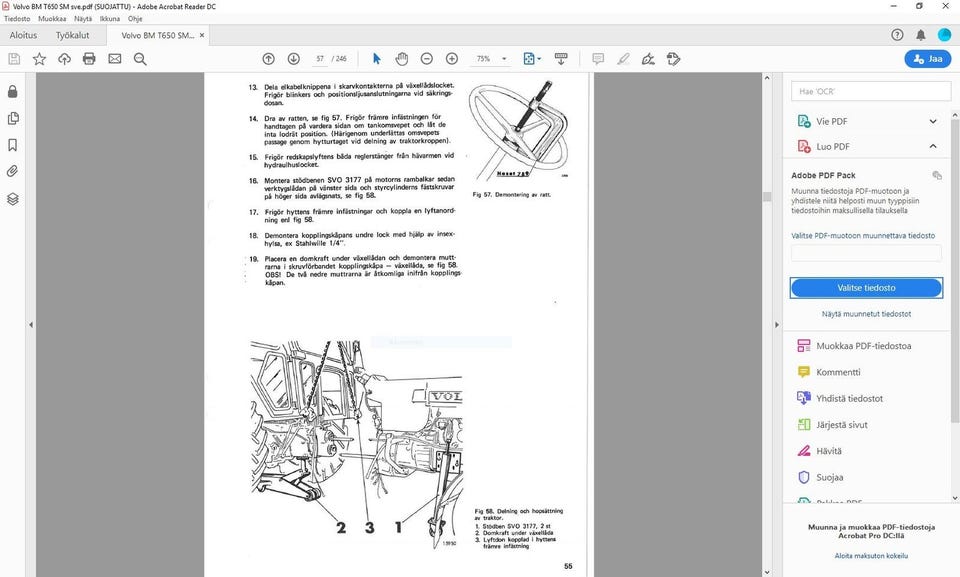Collapse the right tools pane arrow
Screen dimensions: 960x577
click(775, 324)
